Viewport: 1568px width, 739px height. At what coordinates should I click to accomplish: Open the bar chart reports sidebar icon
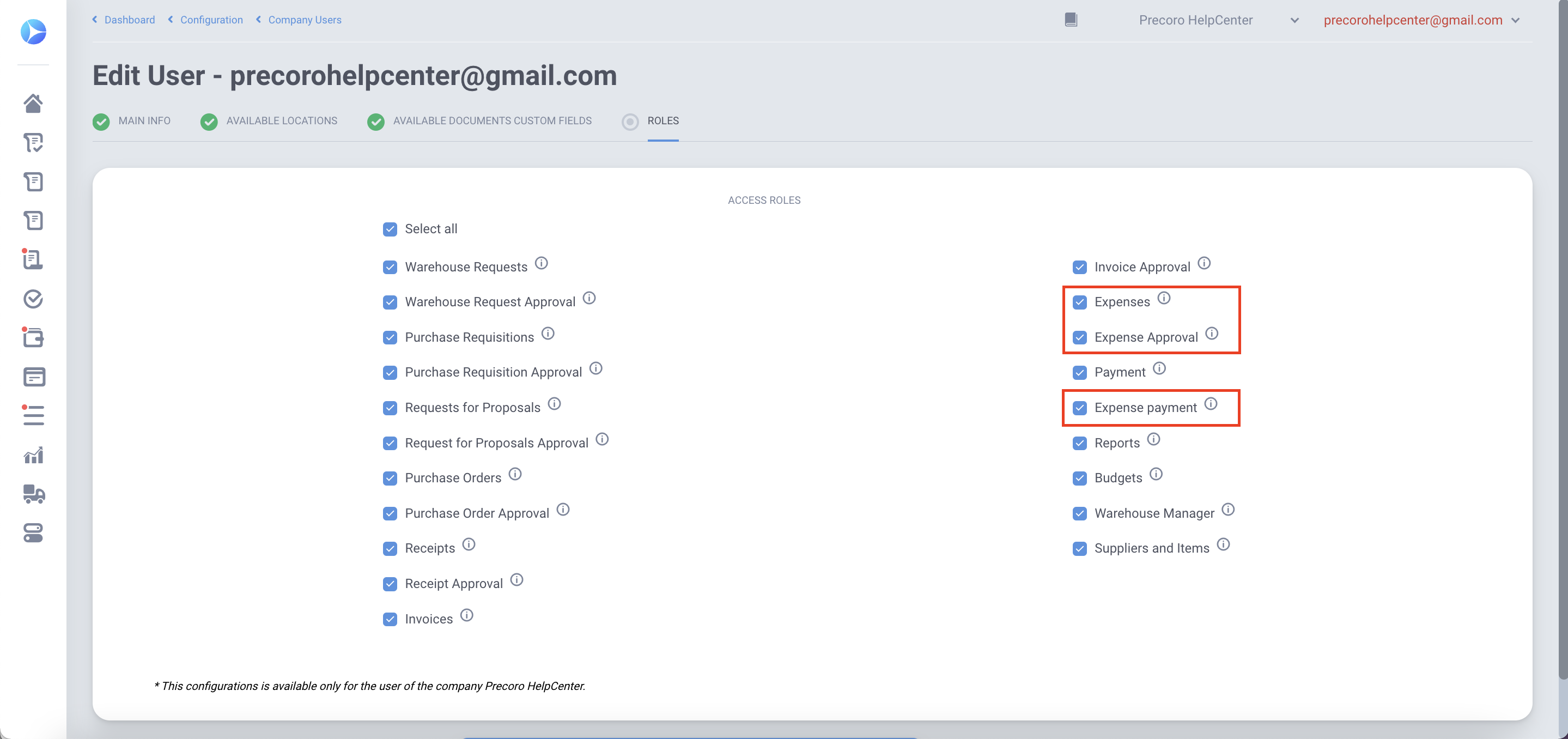[x=33, y=455]
